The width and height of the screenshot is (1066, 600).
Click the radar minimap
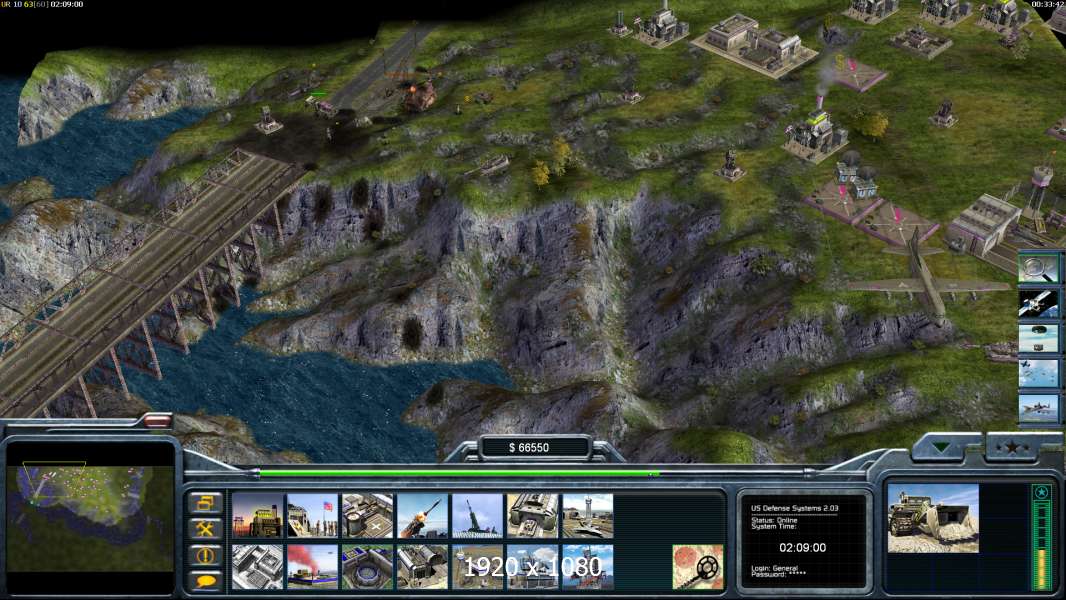(90, 517)
